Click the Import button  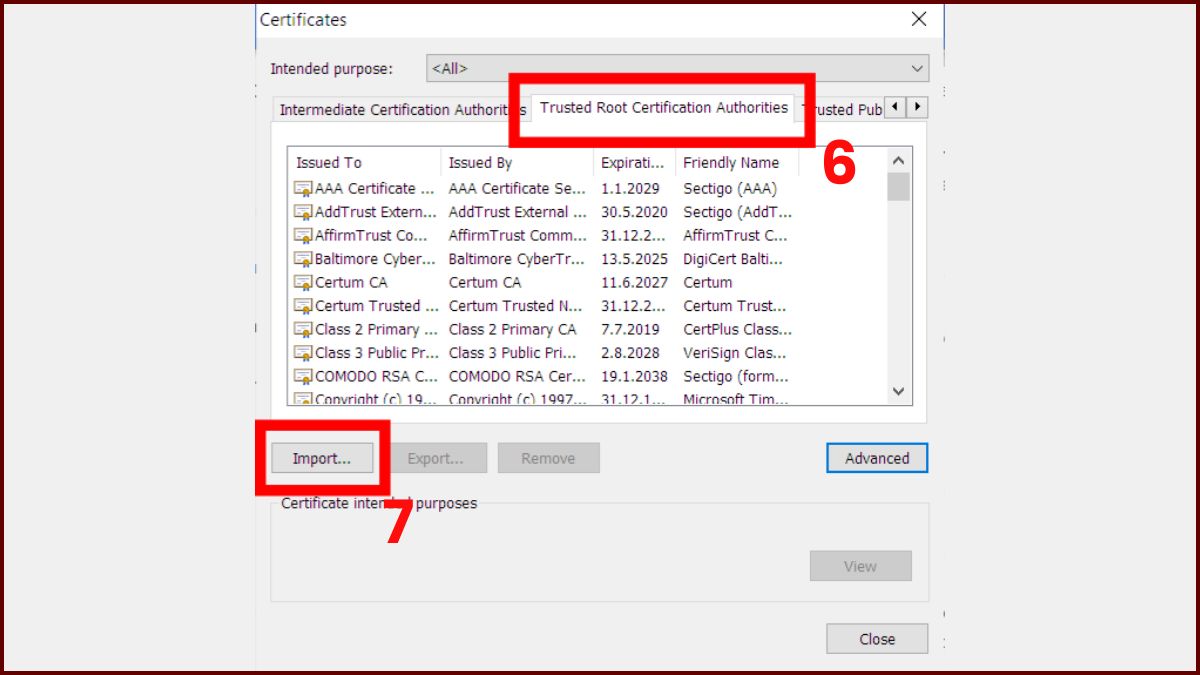pos(321,457)
